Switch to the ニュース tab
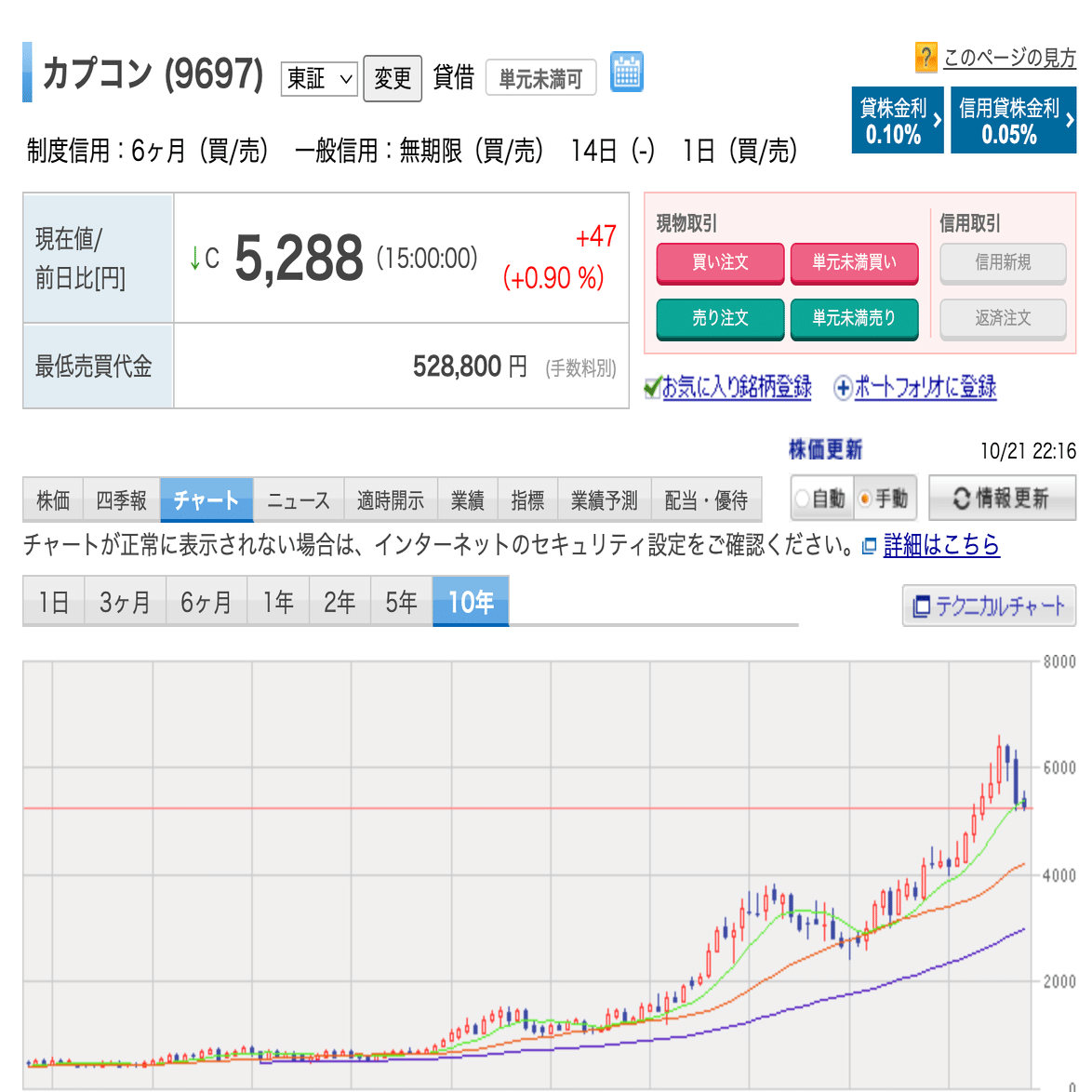This screenshot has width=1092, height=1092. (x=298, y=499)
